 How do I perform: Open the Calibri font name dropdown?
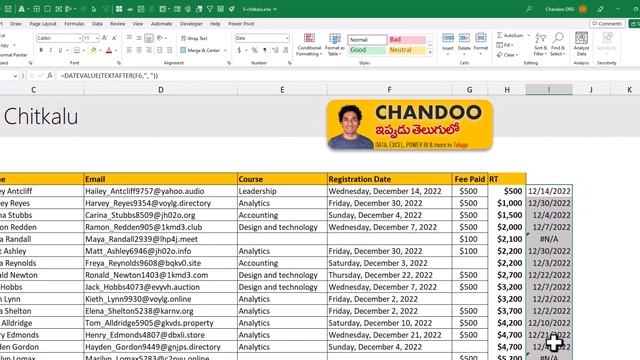tap(80, 38)
